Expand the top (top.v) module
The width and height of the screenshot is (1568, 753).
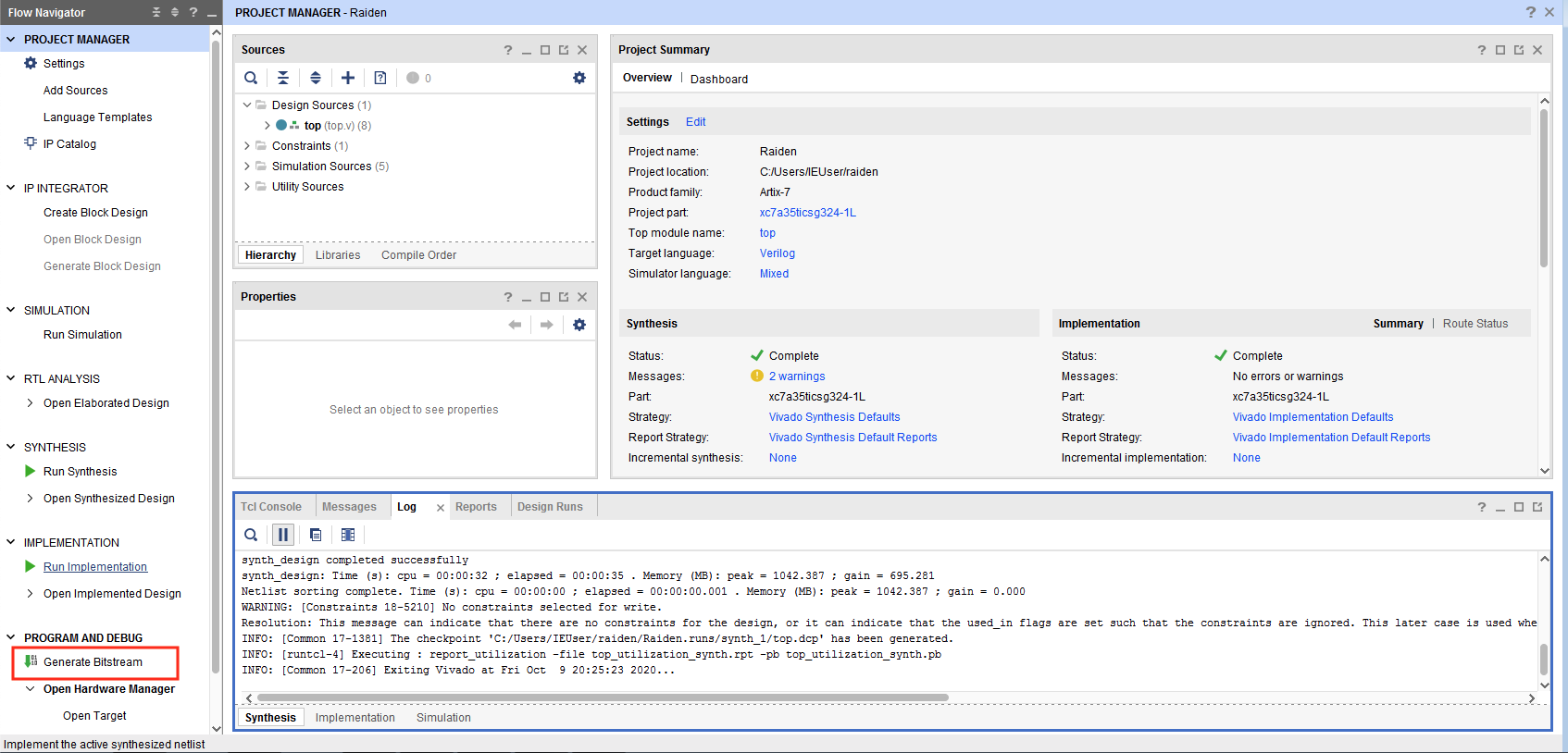tap(268, 126)
